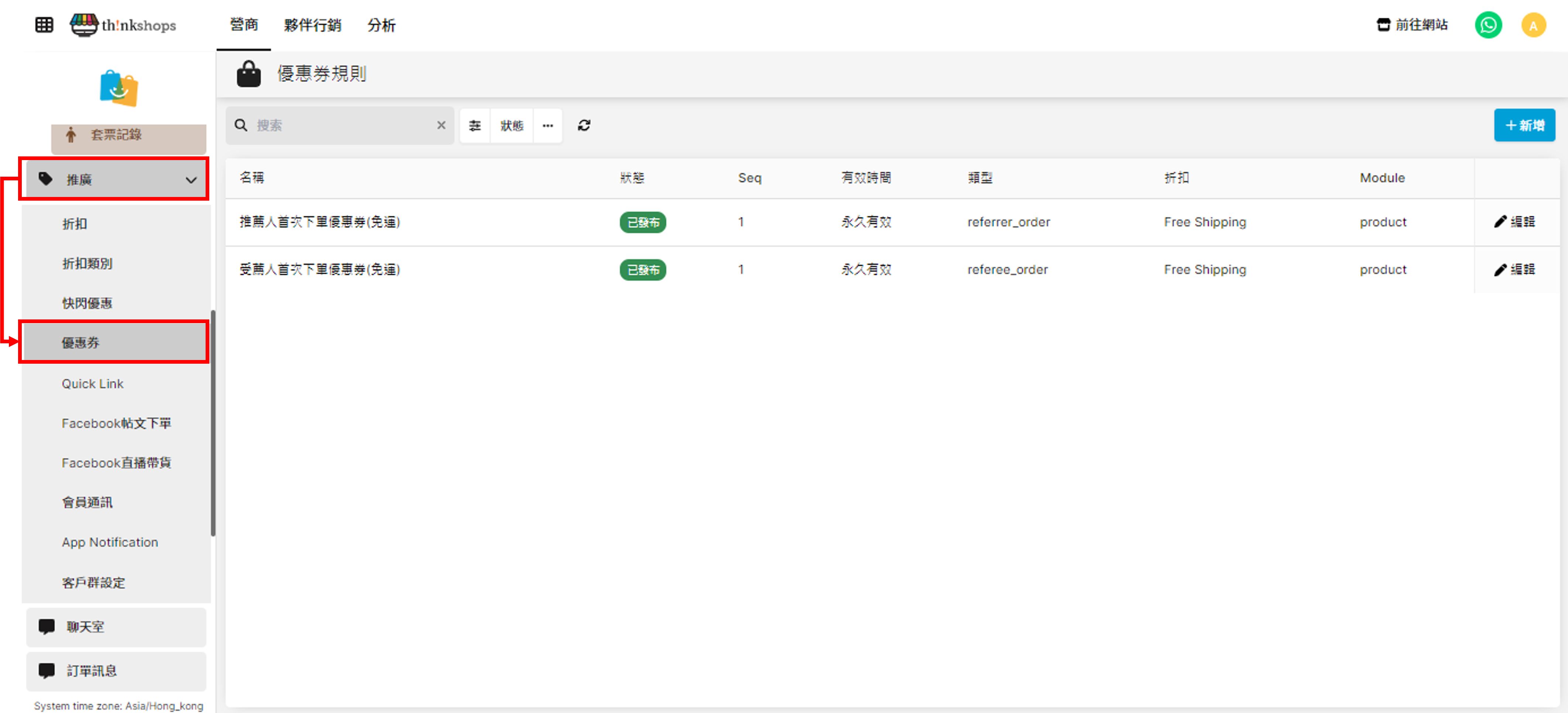Open the filter sliders icon
Image resolution: width=1568 pixels, height=713 pixels.
point(475,125)
